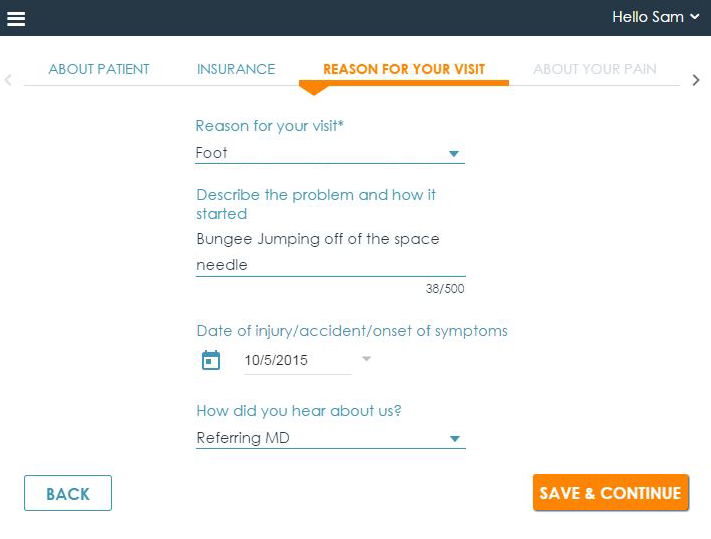
Task: Expand the 'Foot' reason for visit dropdown
Action: (453, 154)
